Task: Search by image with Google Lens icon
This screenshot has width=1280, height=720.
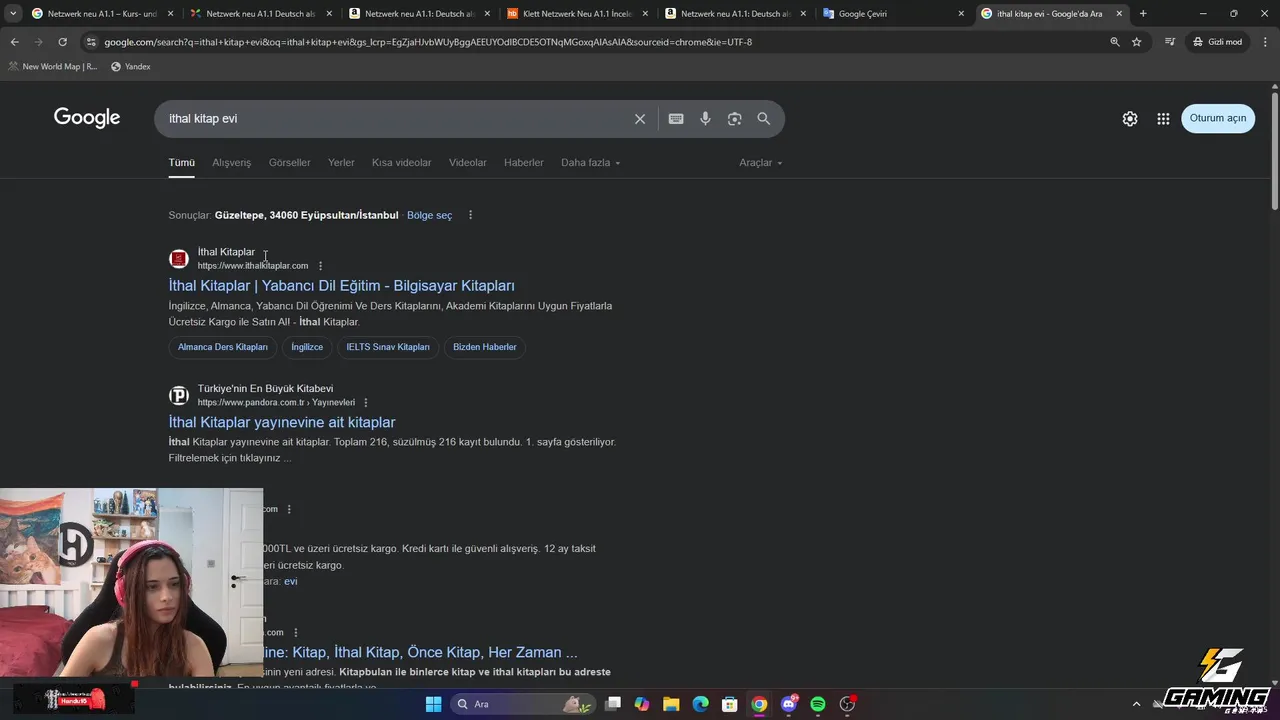Action: point(735,119)
